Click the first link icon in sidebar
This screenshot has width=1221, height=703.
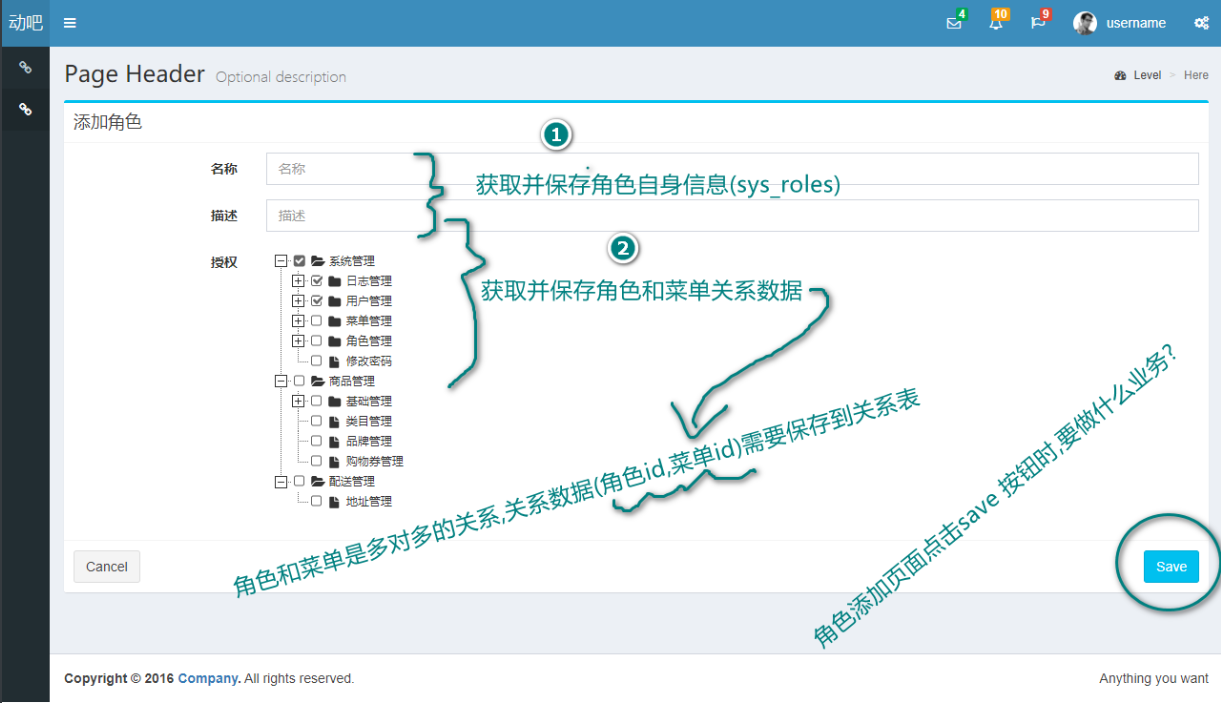(25, 68)
